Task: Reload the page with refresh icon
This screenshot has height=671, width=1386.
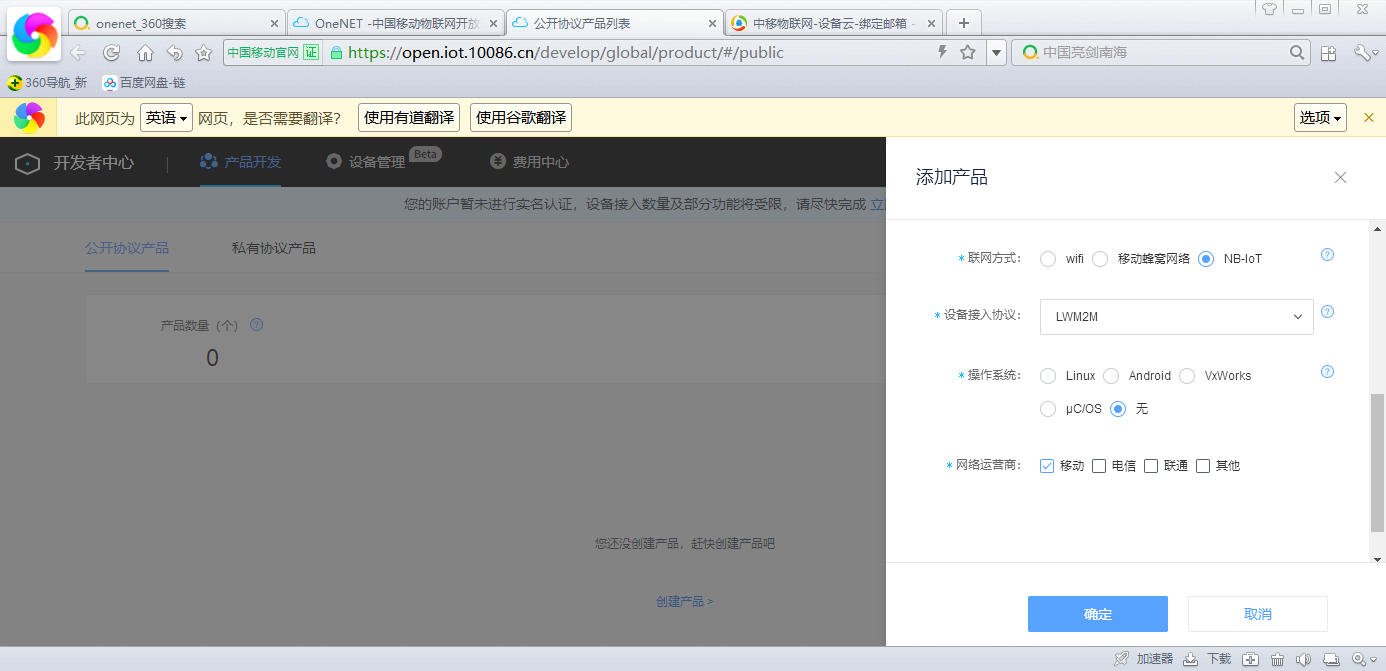Action: point(112,53)
